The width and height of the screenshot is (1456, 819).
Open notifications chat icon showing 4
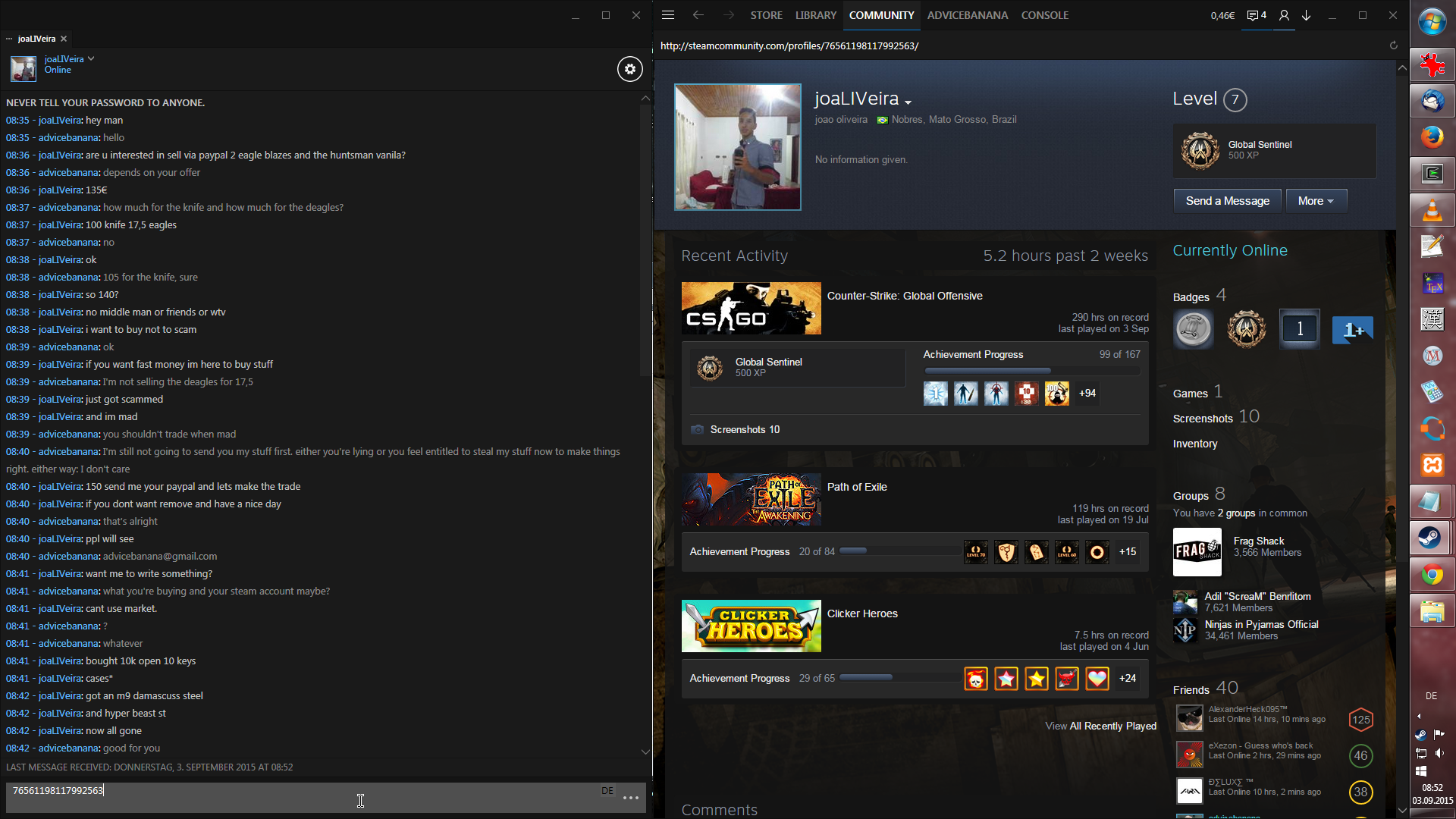pyautogui.click(x=1257, y=15)
